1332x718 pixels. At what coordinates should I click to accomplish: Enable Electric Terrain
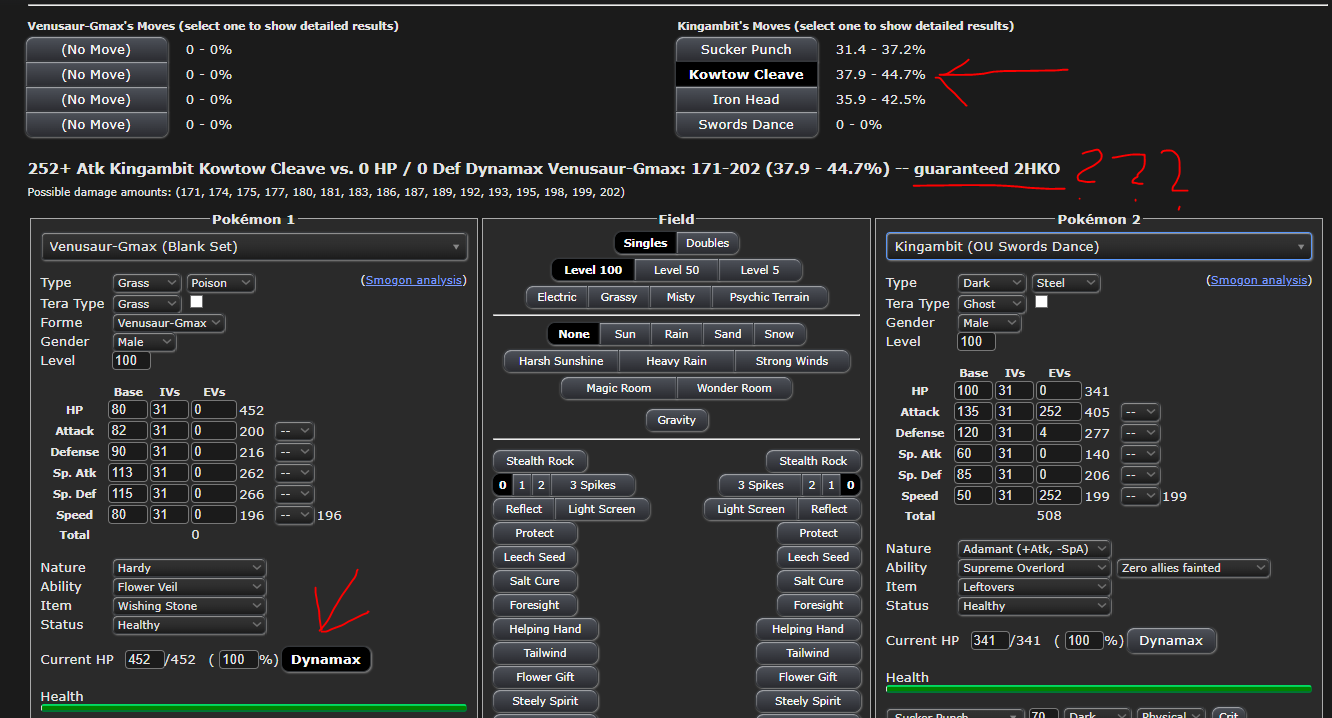click(x=557, y=297)
